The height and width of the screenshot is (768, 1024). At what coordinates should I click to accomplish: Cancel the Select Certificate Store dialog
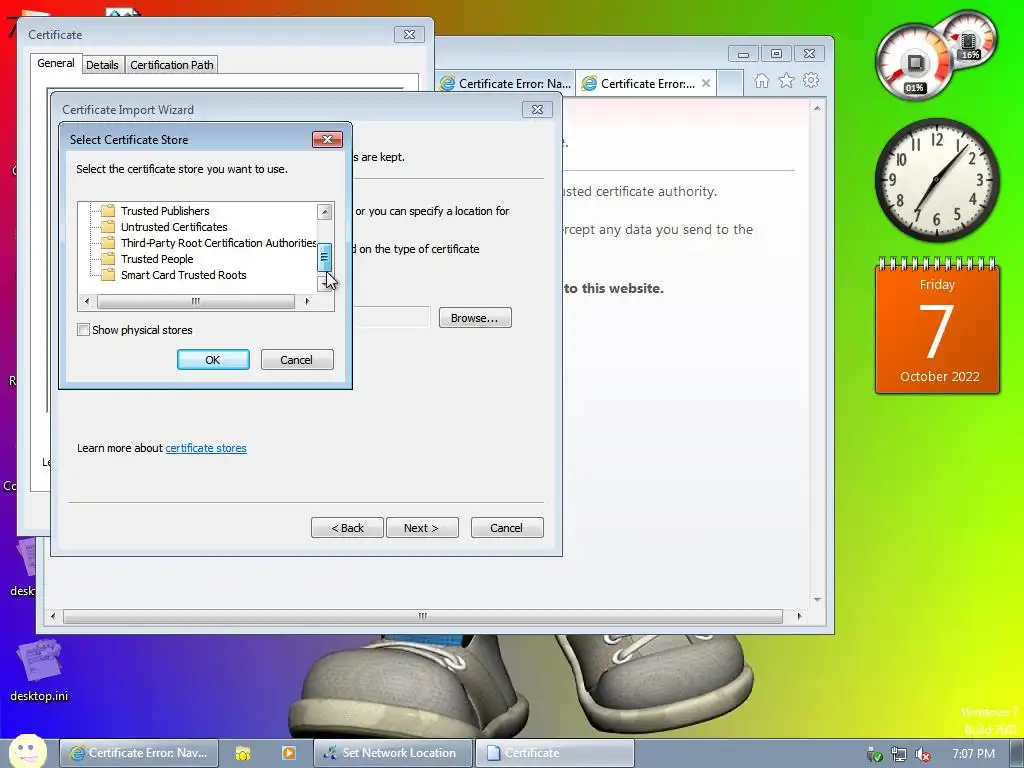[x=297, y=360]
